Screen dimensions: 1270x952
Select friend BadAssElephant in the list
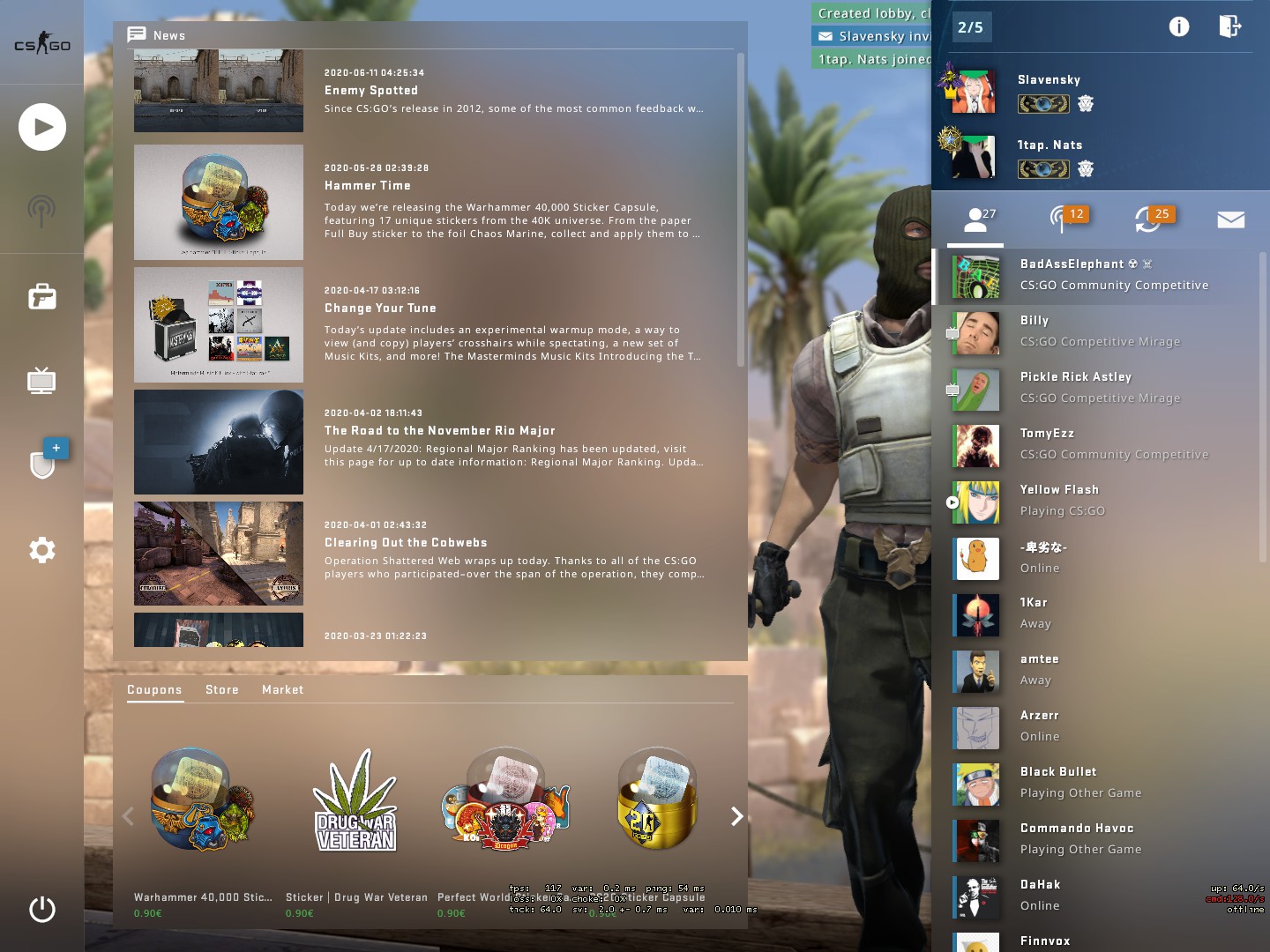pyautogui.click(x=1095, y=277)
